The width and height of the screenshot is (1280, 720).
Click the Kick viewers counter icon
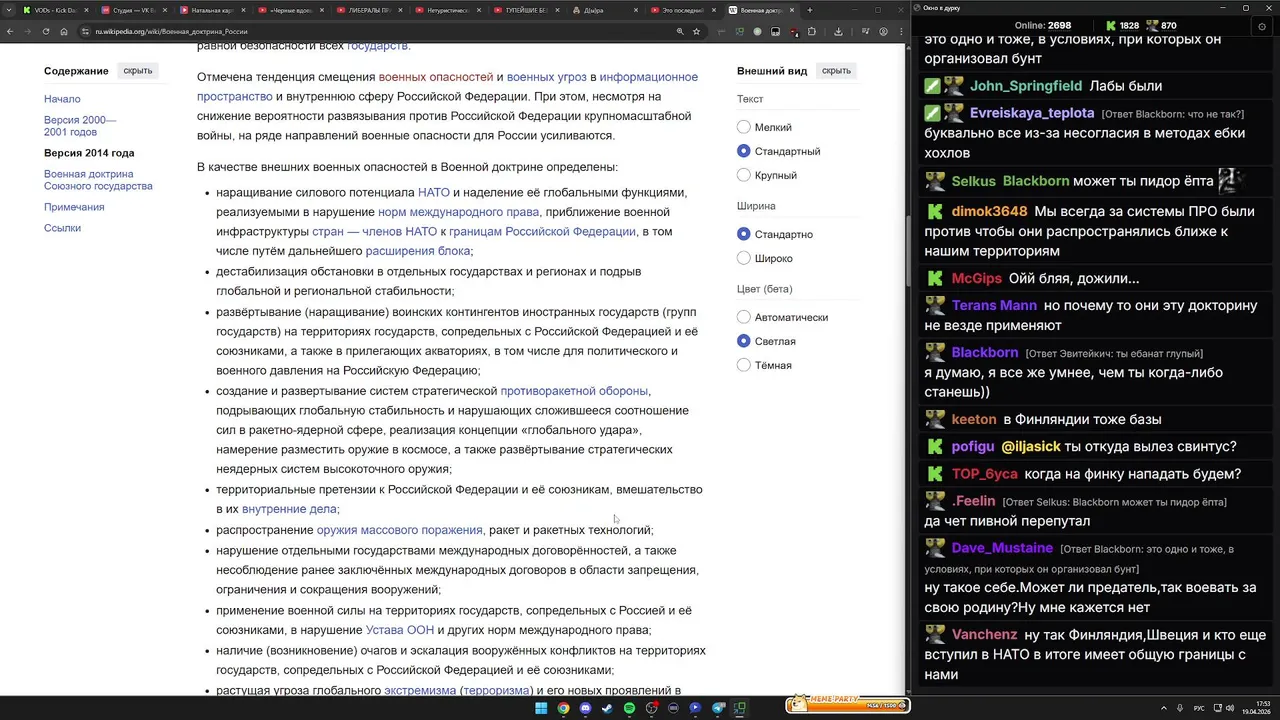pos(1112,25)
